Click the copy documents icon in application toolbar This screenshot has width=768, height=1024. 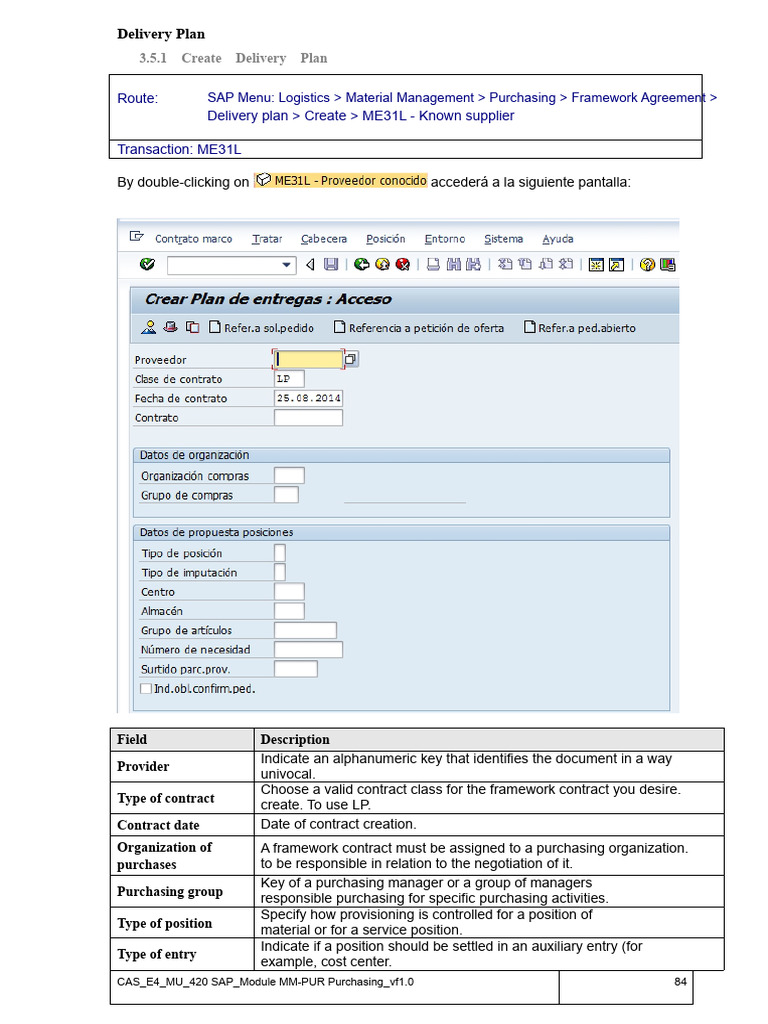(192, 327)
